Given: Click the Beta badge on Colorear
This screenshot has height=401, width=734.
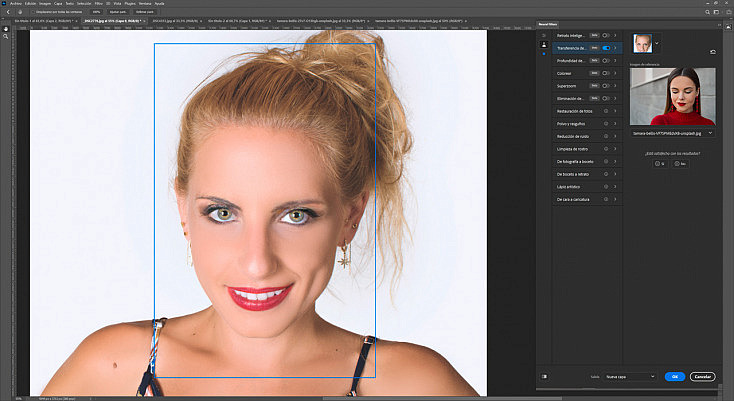Looking at the screenshot, I should (x=594, y=73).
